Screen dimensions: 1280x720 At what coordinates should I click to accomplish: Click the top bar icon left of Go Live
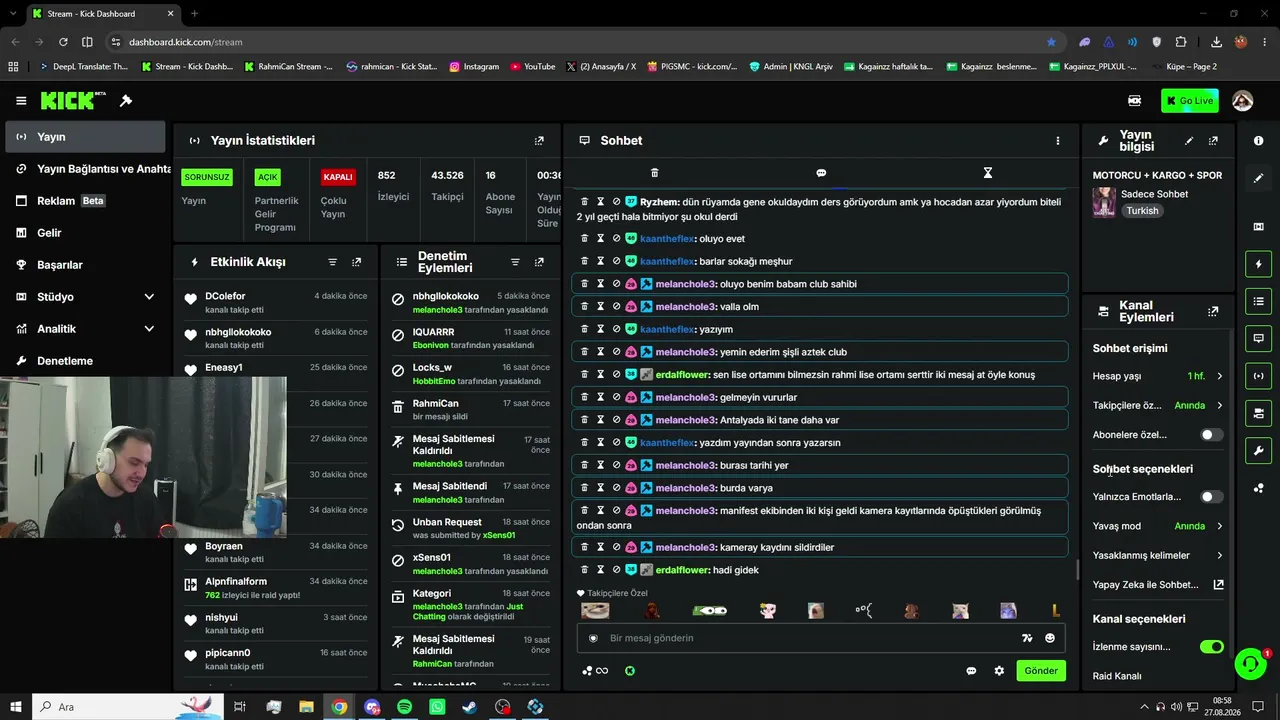pyautogui.click(x=1134, y=101)
